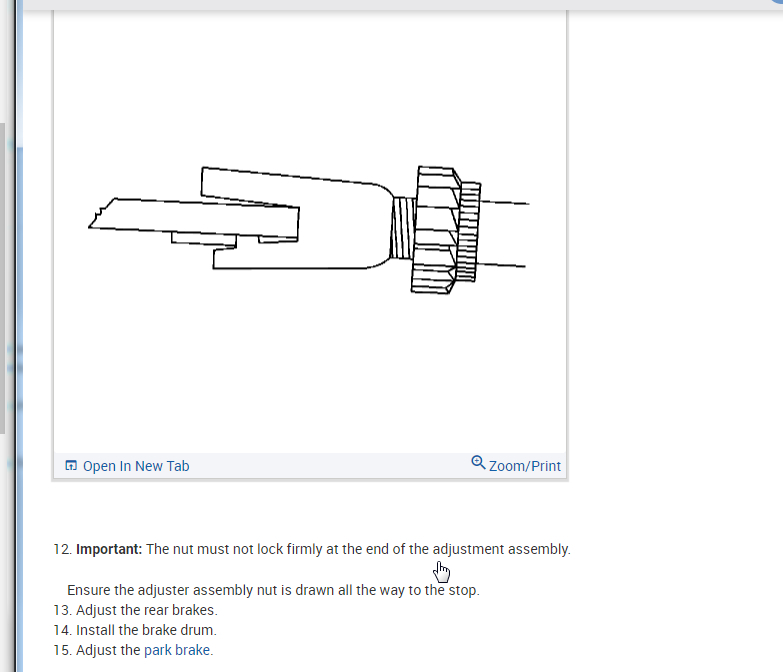This screenshot has height=672, width=783.
Task: Click the bold Important: label in step 12
Action: click(109, 549)
